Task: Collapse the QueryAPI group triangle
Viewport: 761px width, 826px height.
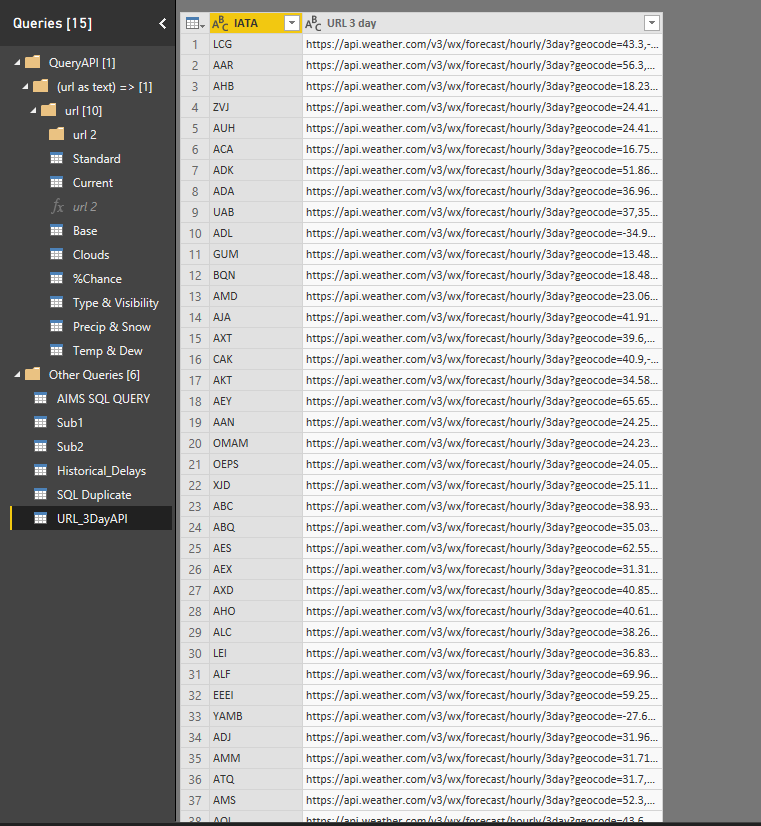Action: click(17, 63)
